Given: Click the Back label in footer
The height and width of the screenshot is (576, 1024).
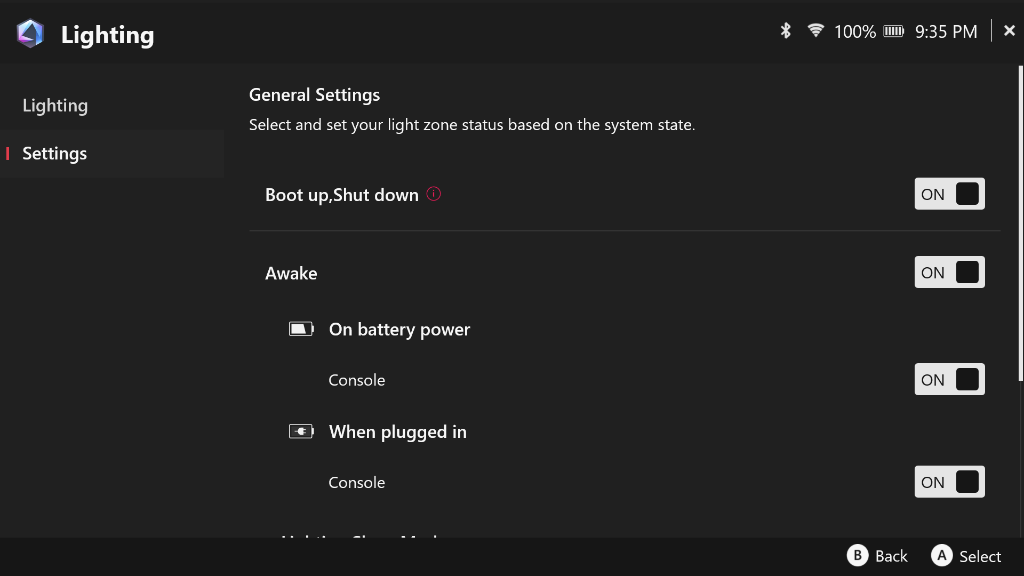Looking at the screenshot, I should [x=891, y=556].
